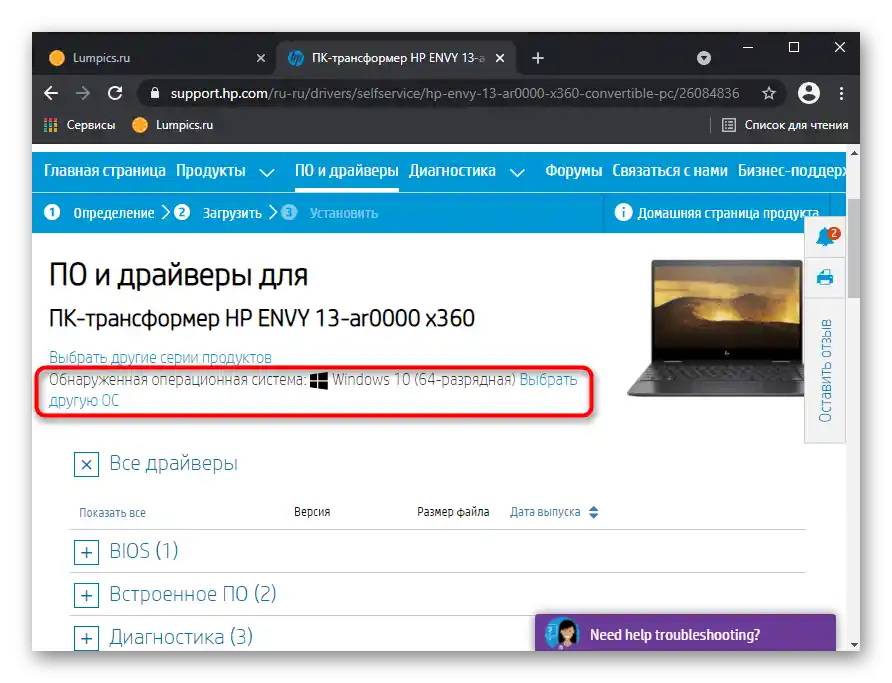The width and height of the screenshot is (892, 683).
Task: Open Бизнес-поддержка menu item
Action: click(791, 171)
